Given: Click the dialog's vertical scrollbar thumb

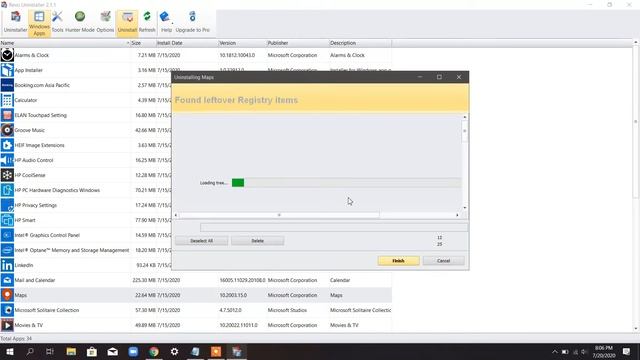Looking at the screenshot, I should [x=464, y=131].
